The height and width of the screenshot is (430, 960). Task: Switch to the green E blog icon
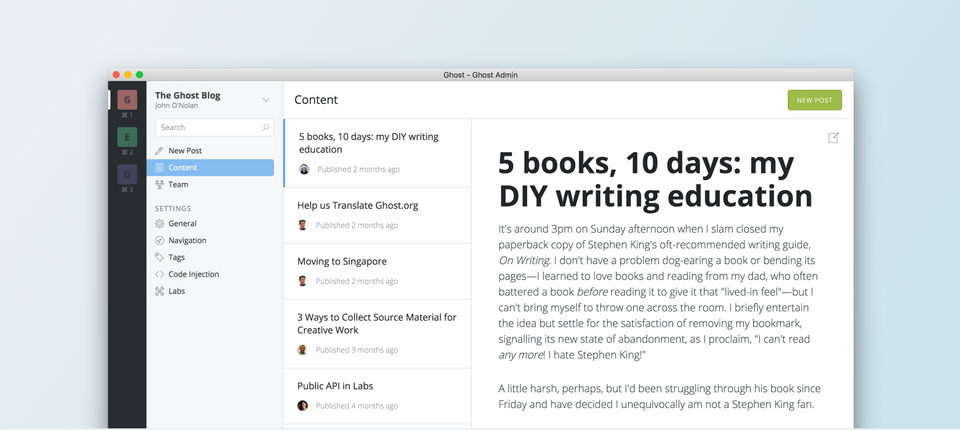(127, 137)
